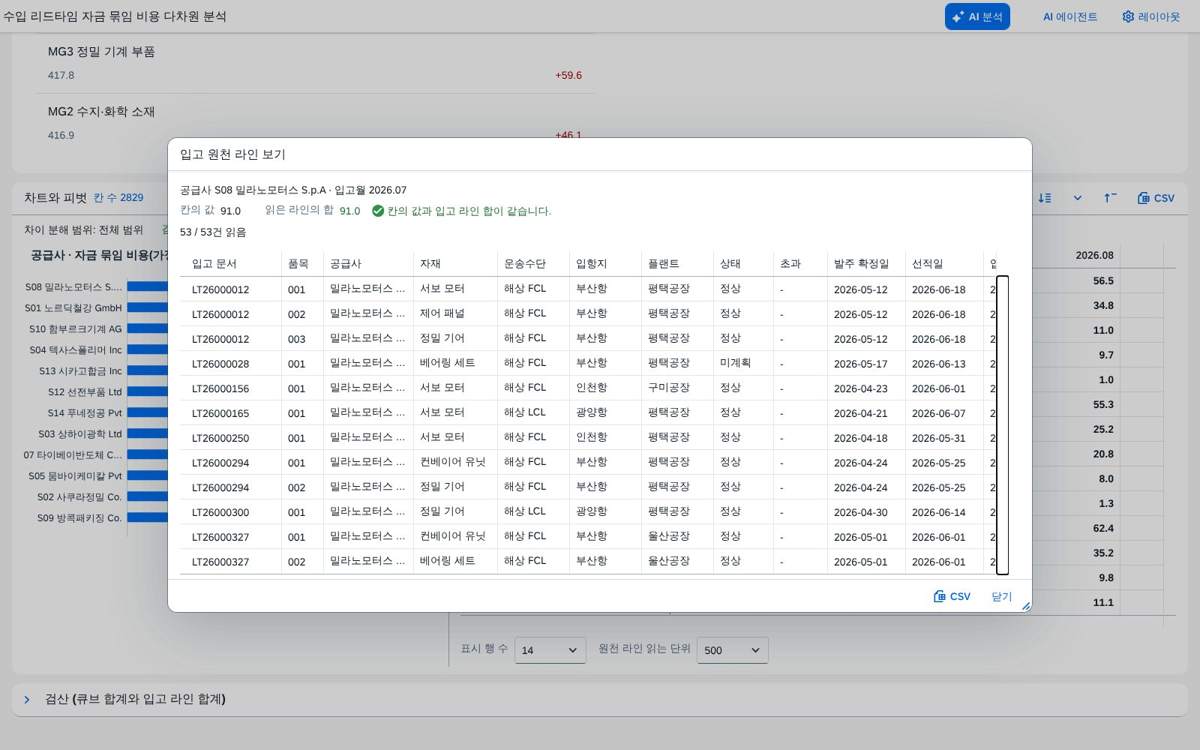The width and height of the screenshot is (1200, 750).
Task: Open the 표시 행 수 dropdown
Action: pos(550,650)
